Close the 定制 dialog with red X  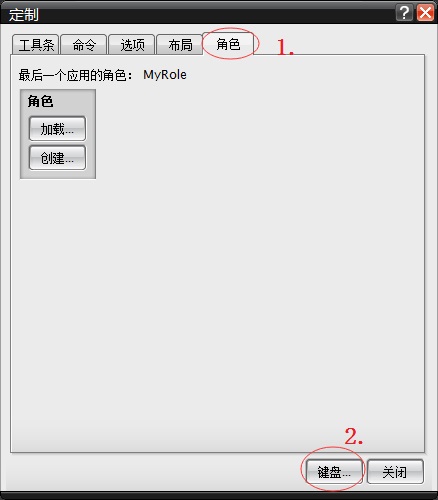click(426, 13)
